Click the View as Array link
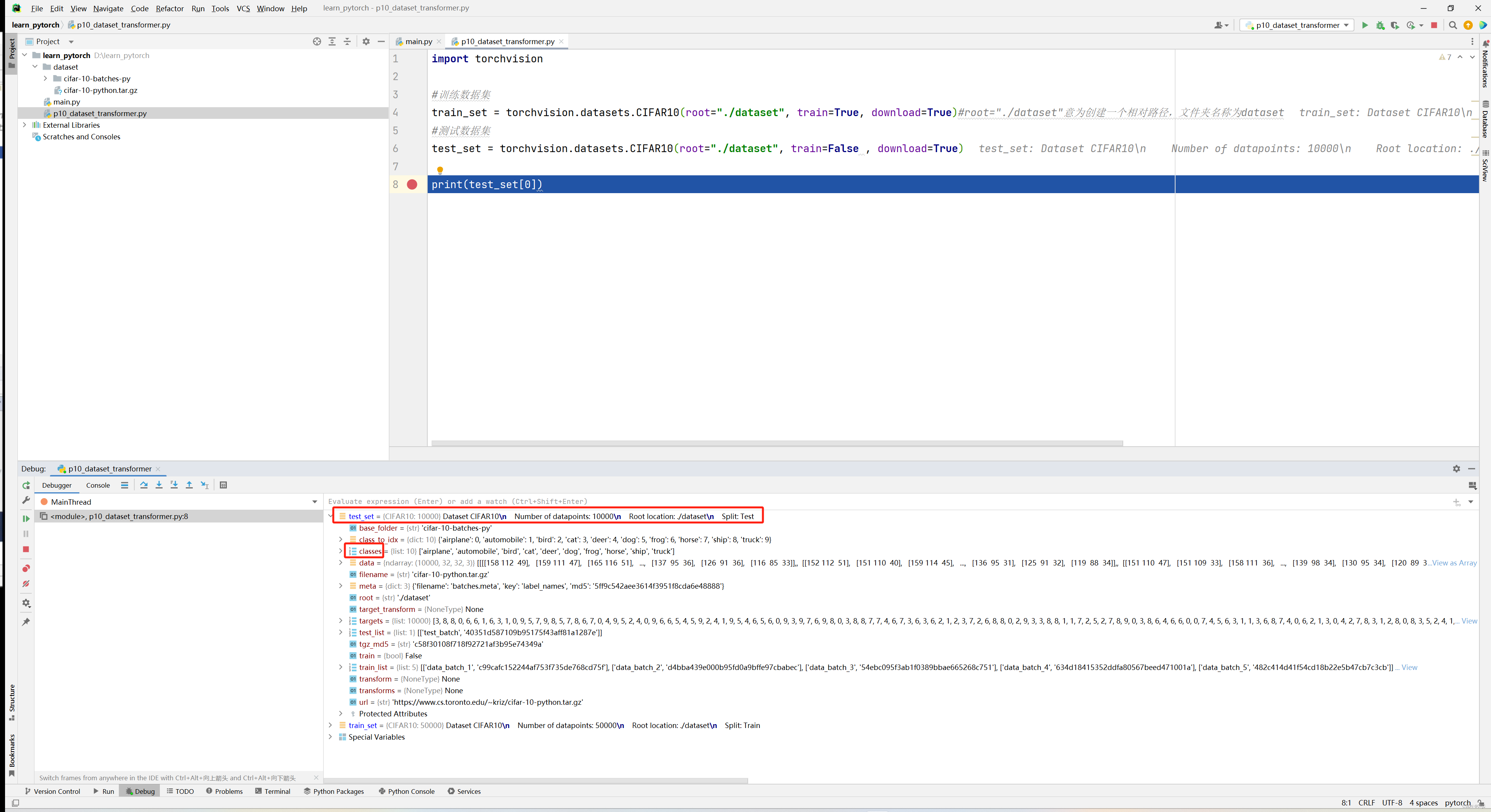 click(1454, 562)
